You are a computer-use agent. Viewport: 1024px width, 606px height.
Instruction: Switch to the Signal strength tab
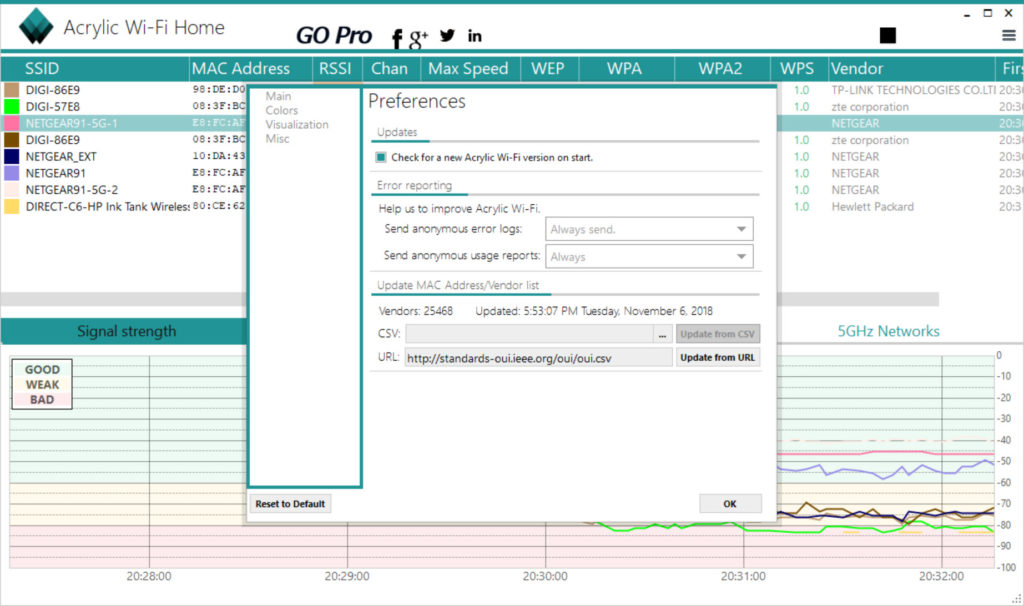[126, 331]
